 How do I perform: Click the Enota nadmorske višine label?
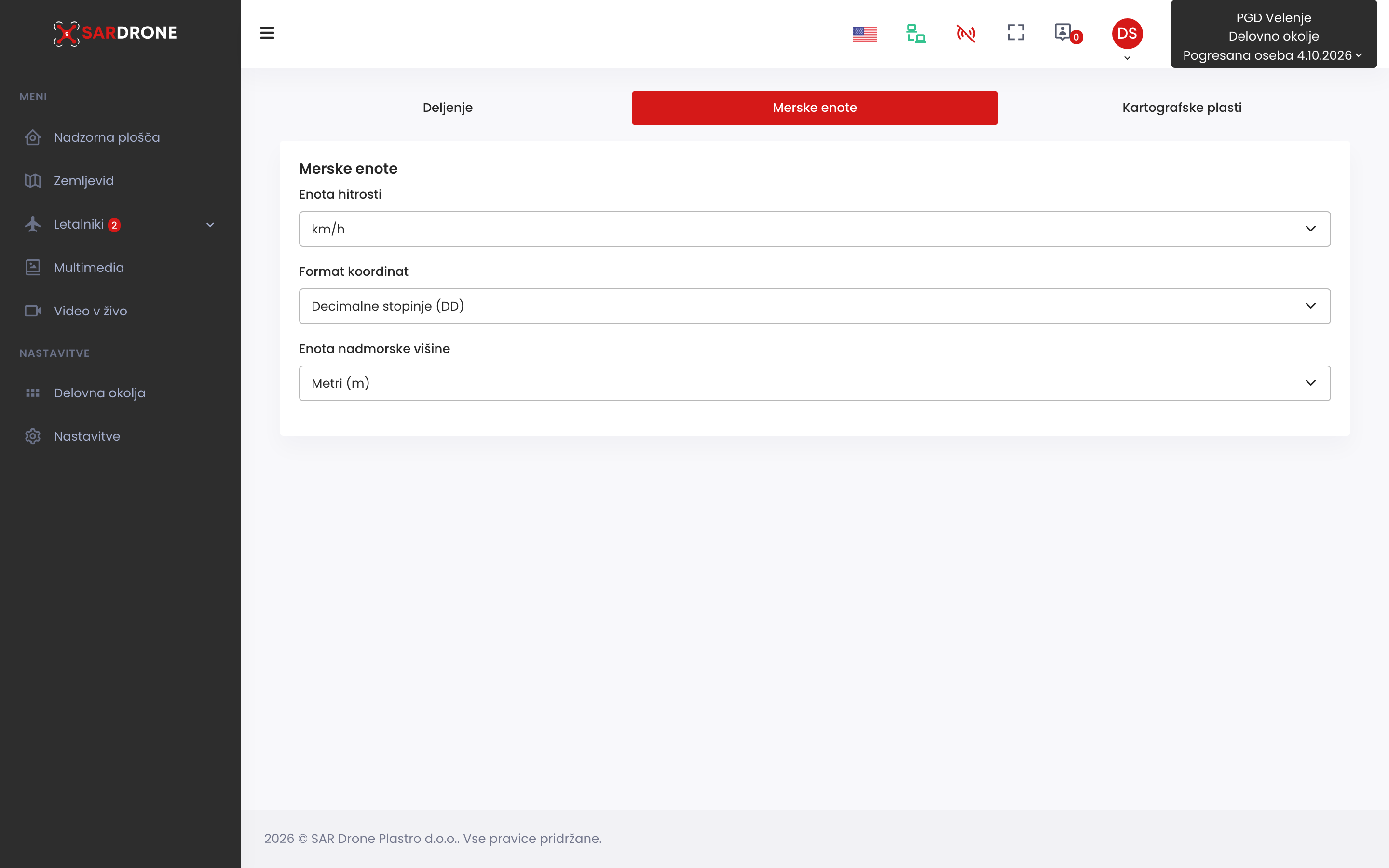tap(374, 349)
